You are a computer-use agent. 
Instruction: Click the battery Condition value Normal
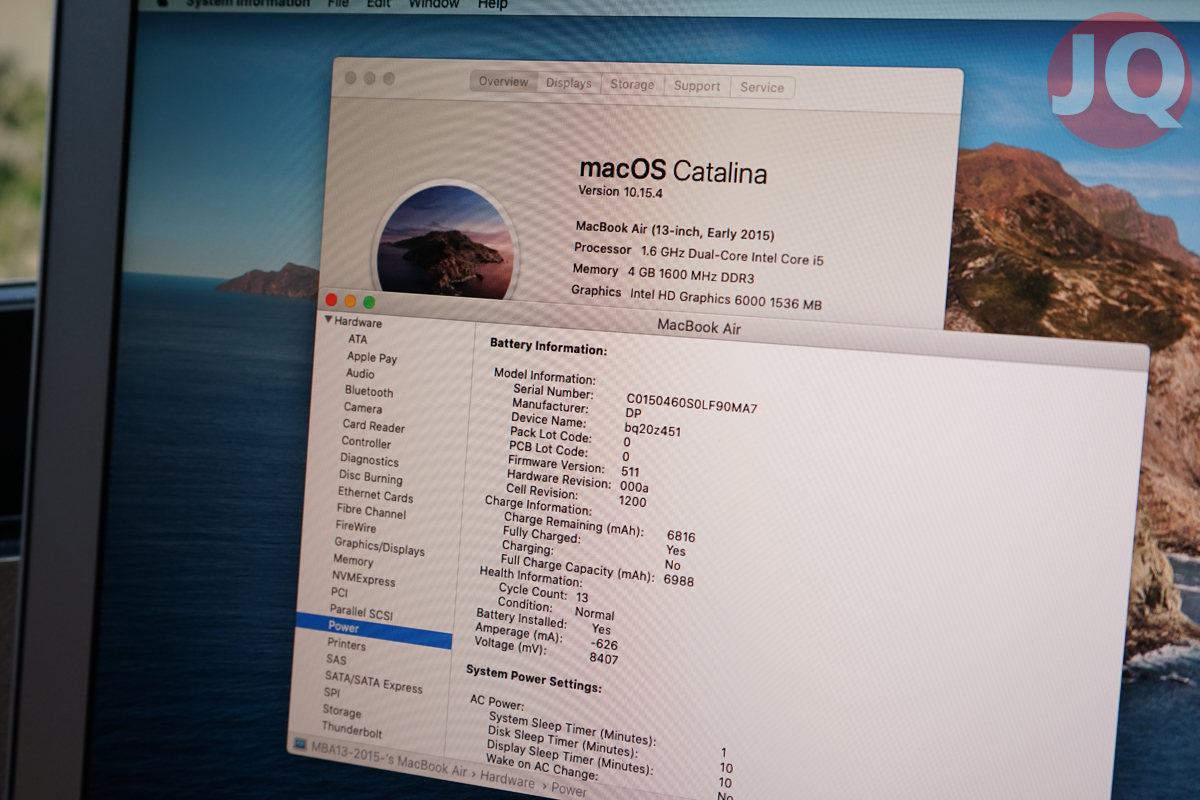(594, 613)
